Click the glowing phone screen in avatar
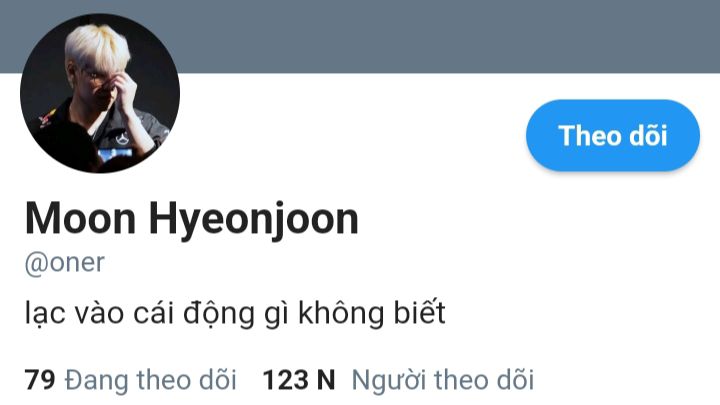 [115, 154]
